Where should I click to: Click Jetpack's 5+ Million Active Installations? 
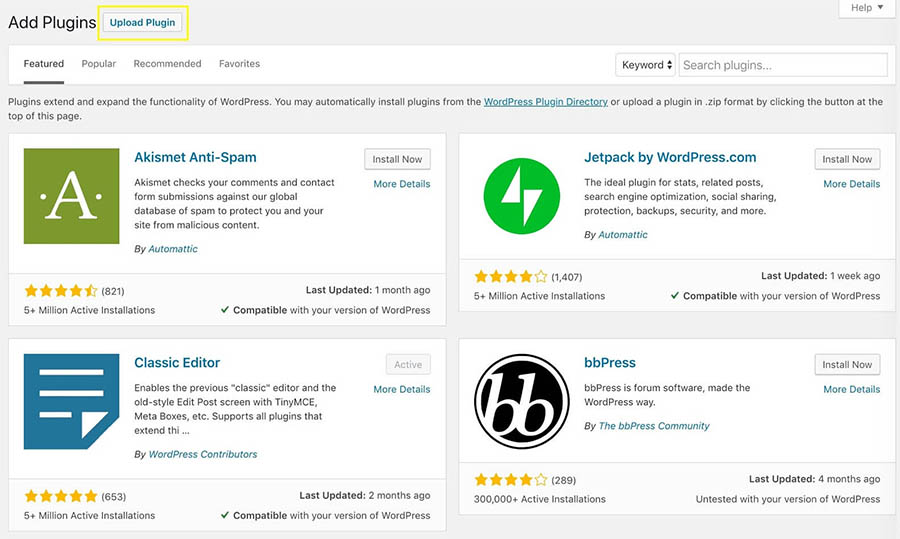tap(540, 296)
